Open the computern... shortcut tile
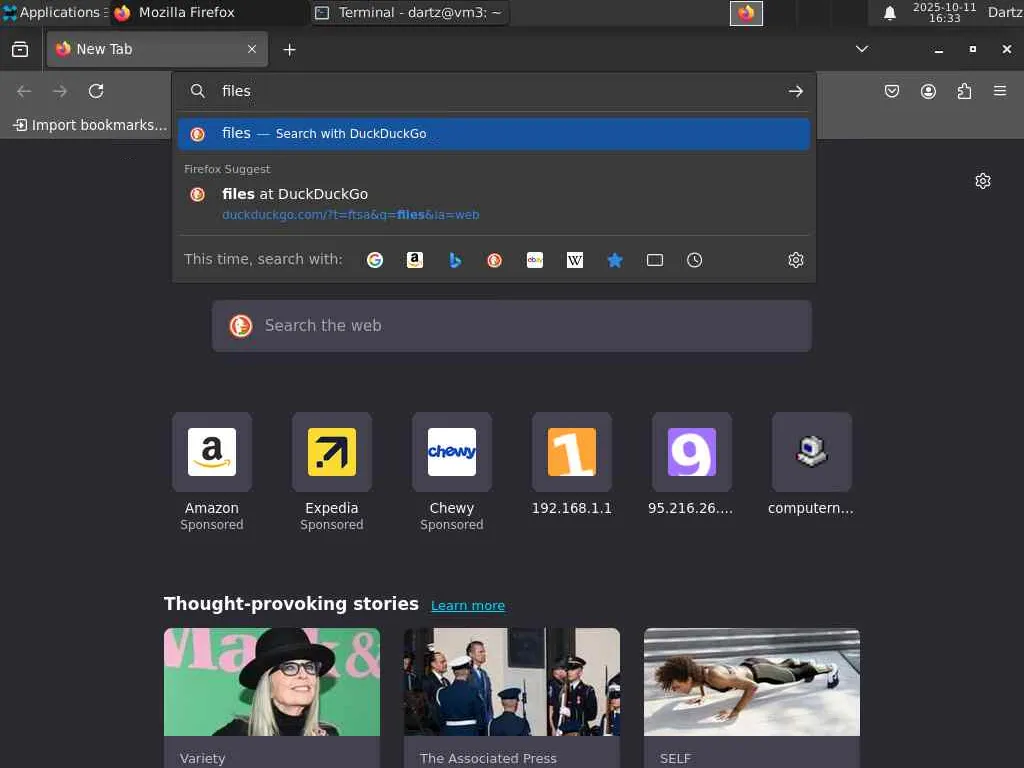1024x768 pixels. coord(812,465)
